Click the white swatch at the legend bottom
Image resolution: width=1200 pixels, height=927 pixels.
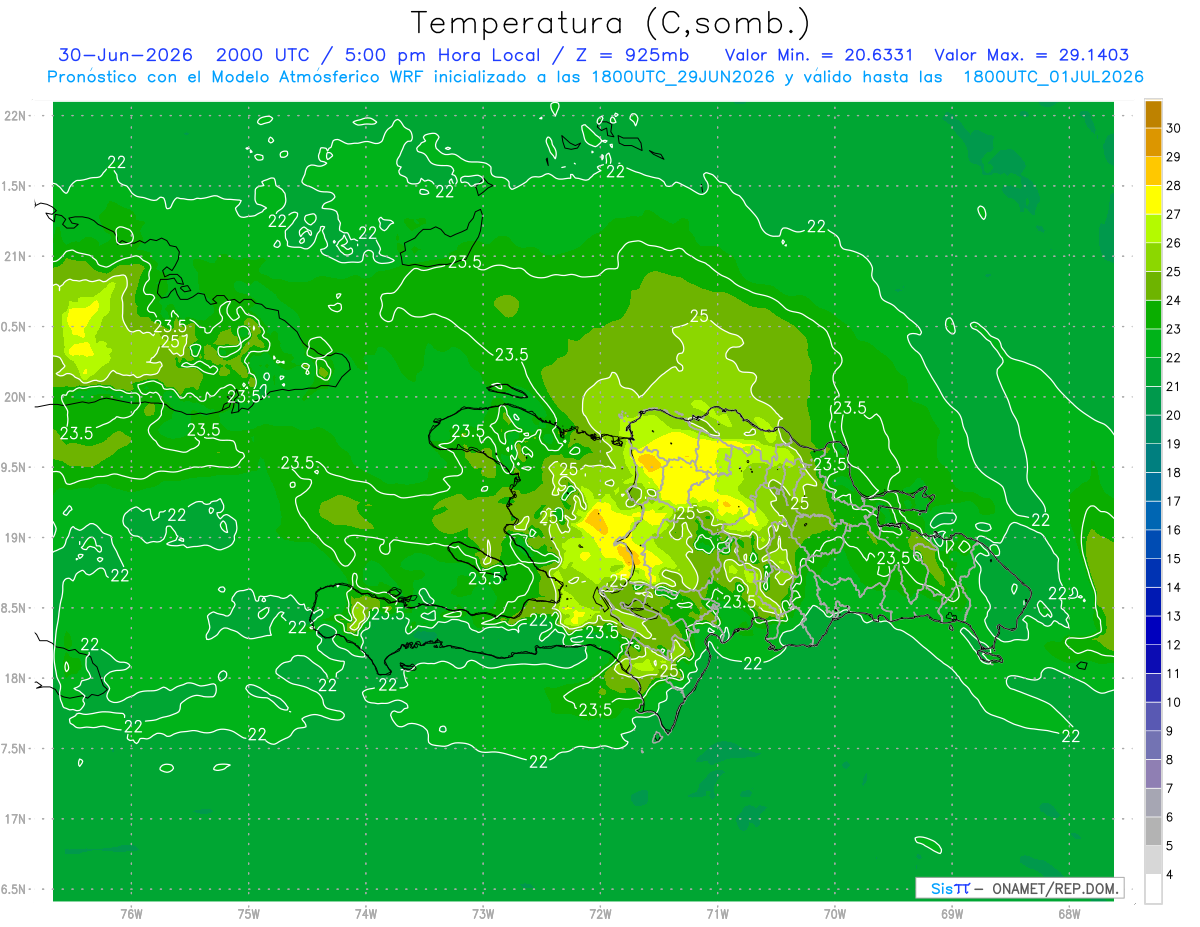pos(1153,888)
